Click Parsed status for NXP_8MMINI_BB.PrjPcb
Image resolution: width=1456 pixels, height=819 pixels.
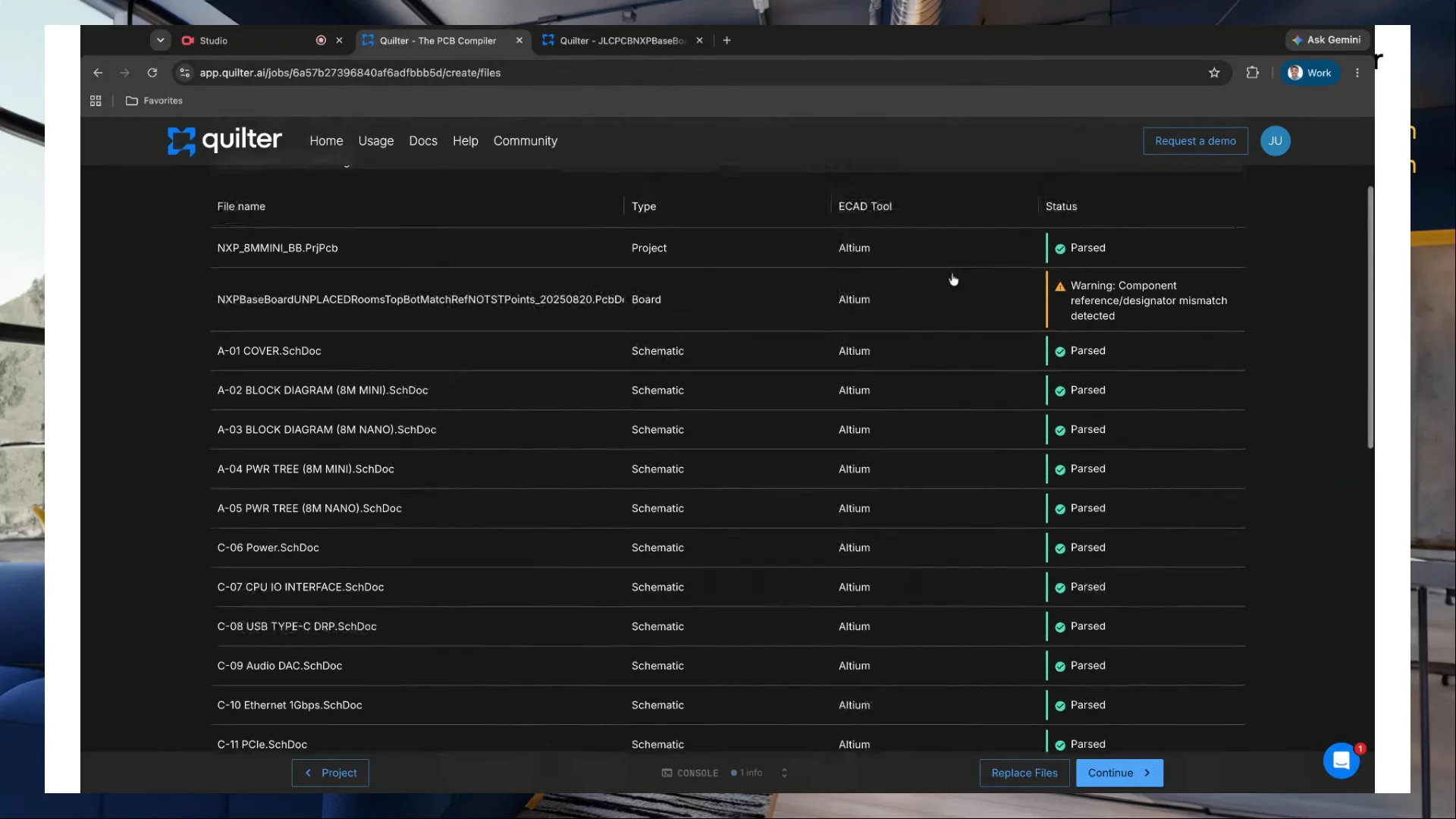click(1080, 248)
